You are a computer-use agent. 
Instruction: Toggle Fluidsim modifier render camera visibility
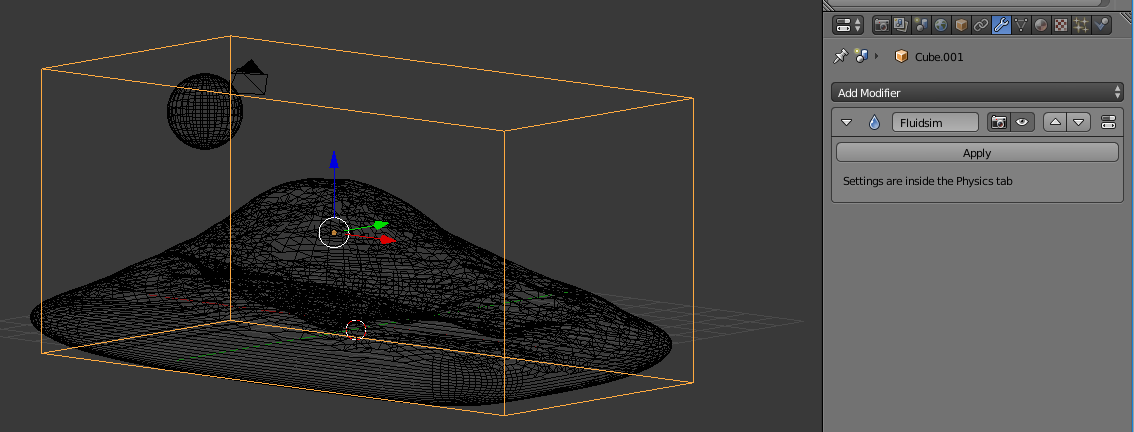998,122
